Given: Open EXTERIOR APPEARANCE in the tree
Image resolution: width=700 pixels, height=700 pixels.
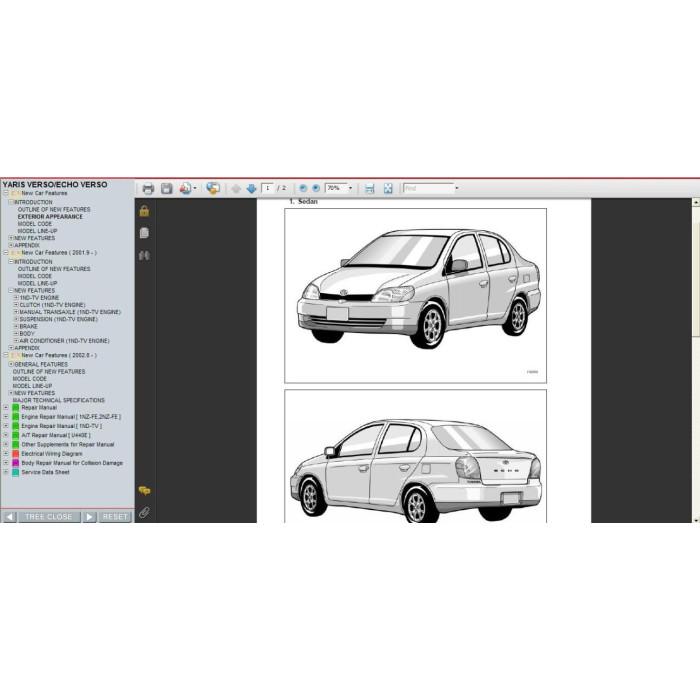Looking at the screenshot, I should coord(50,217).
